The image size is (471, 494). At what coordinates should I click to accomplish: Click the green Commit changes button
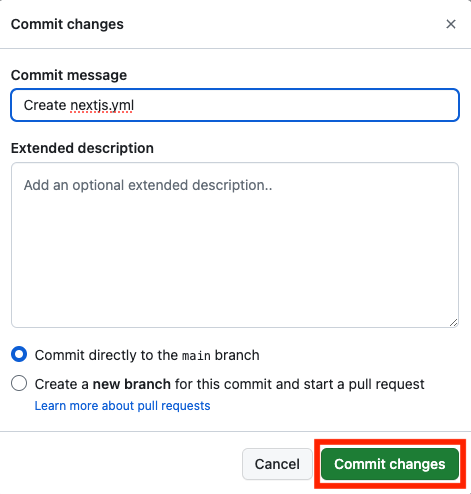pyautogui.click(x=390, y=464)
